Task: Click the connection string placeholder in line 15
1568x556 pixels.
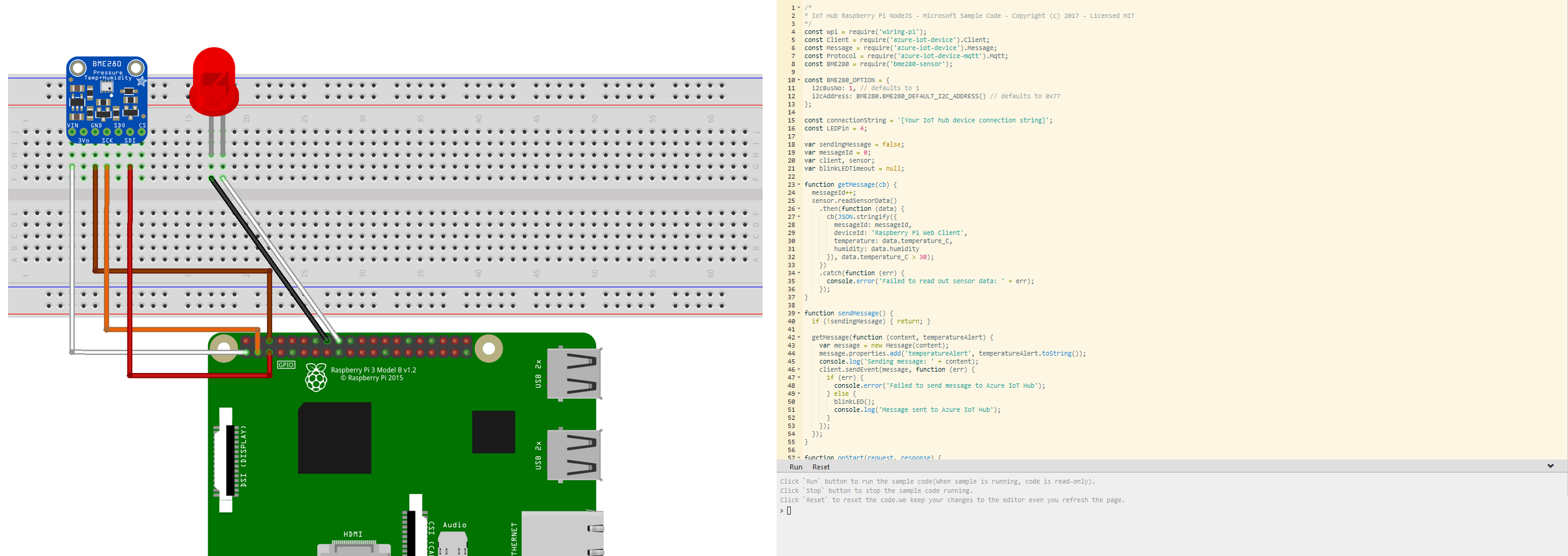Action: pyautogui.click(x=974, y=121)
